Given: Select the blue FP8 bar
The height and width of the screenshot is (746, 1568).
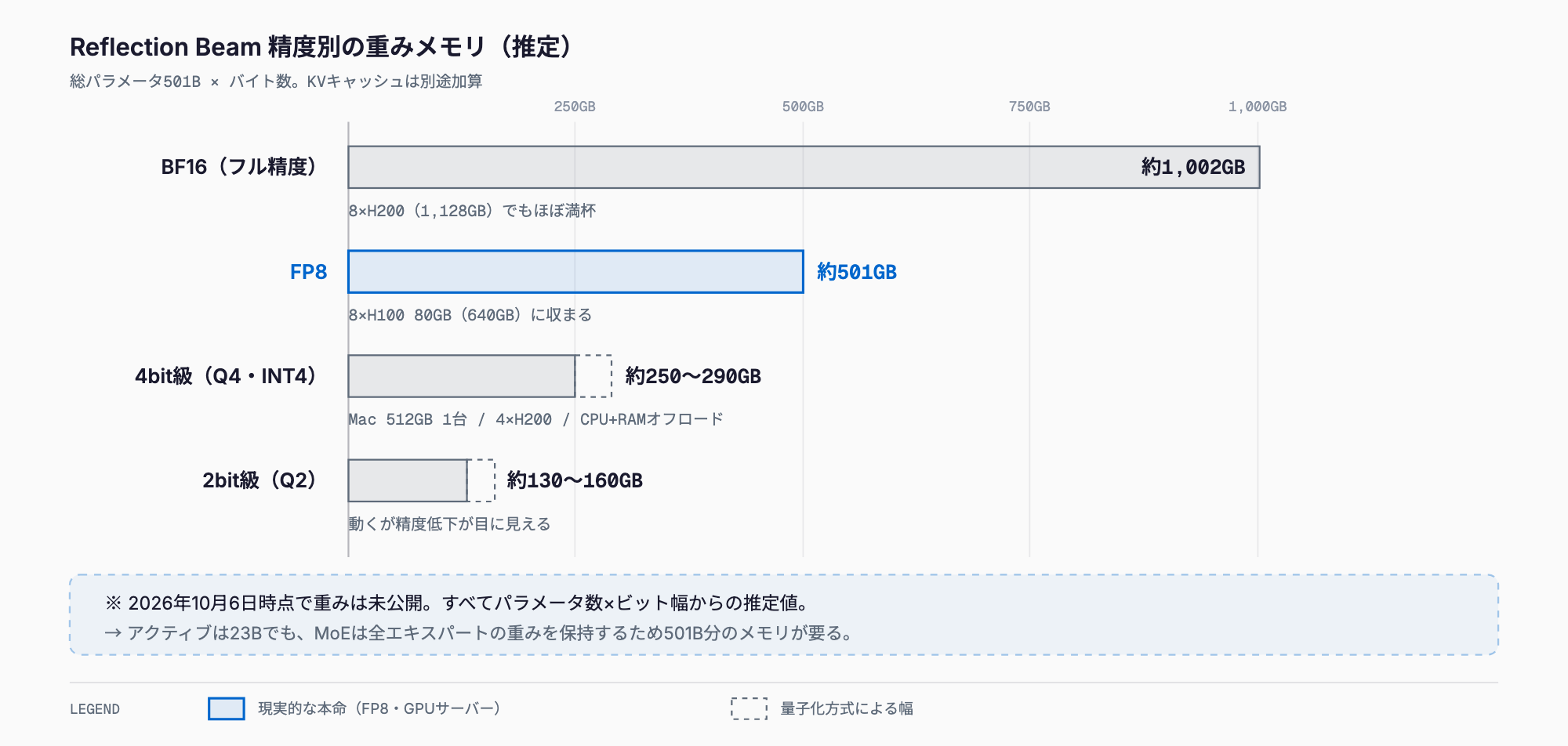Looking at the screenshot, I should tap(575, 272).
